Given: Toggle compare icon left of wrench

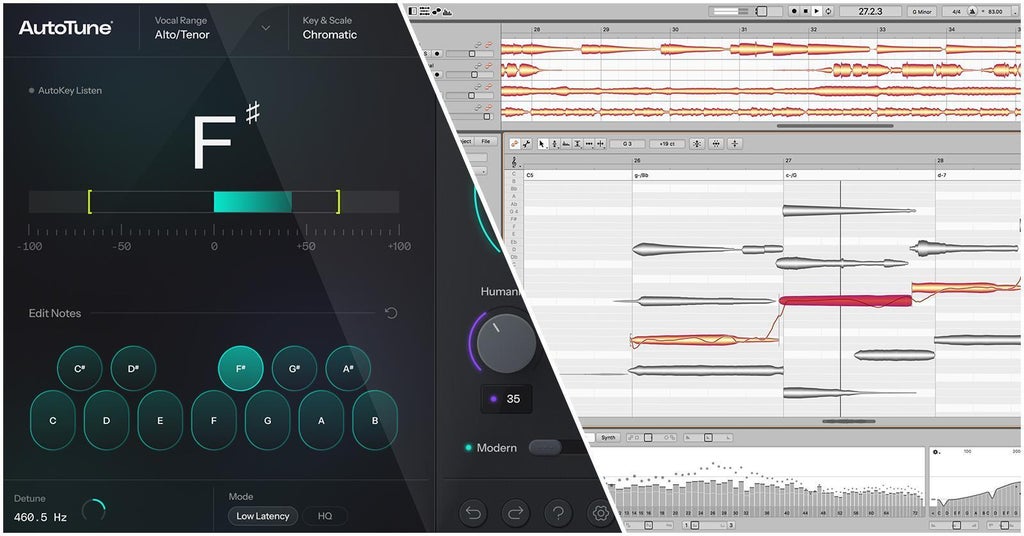Looking at the screenshot, I should pyautogui.click(x=515, y=144).
